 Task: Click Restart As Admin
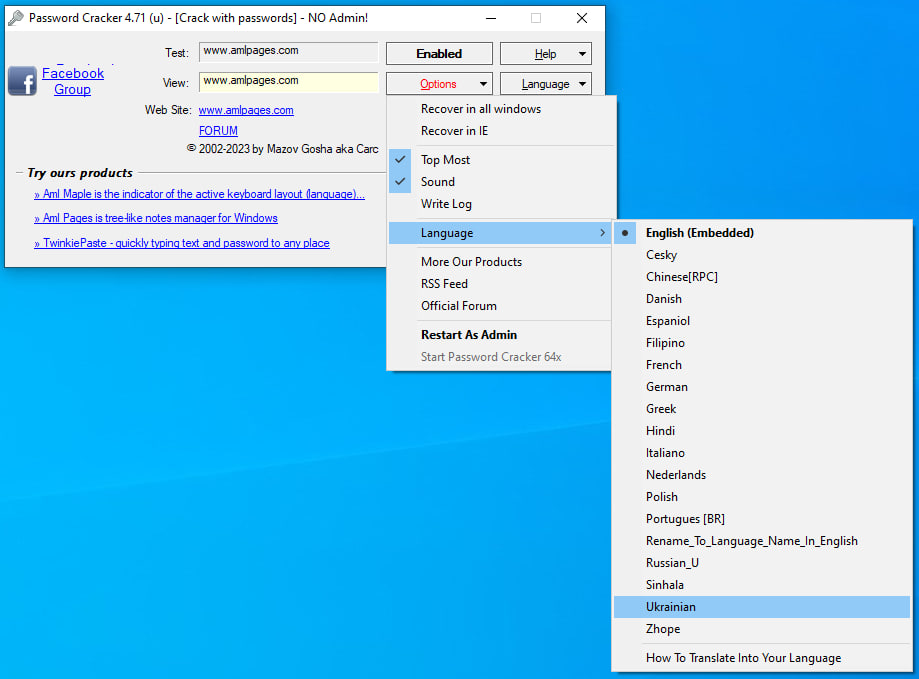(499, 335)
